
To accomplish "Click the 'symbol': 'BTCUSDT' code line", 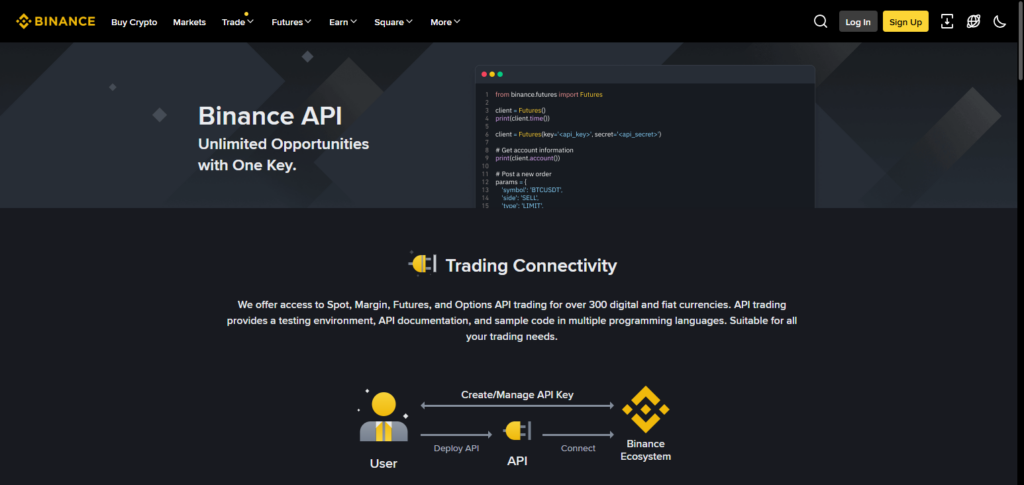I will point(532,190).
